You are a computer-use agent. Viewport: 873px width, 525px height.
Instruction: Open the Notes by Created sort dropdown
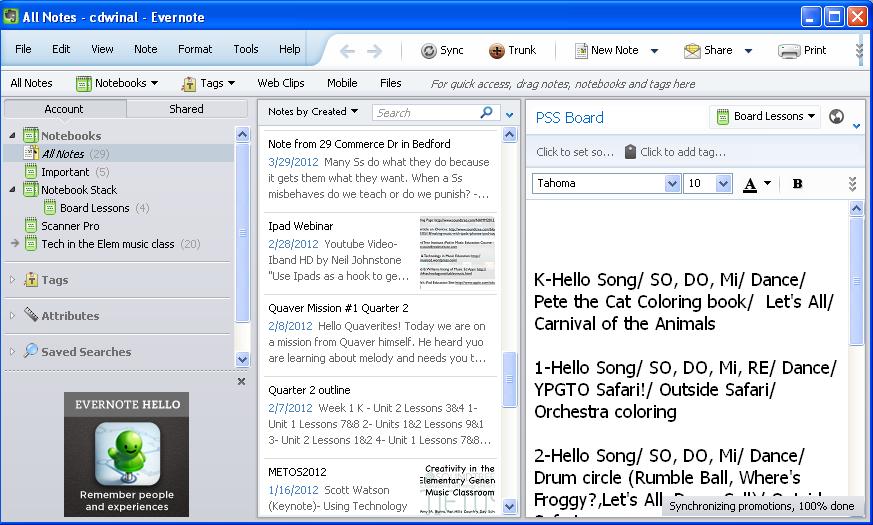click(312, 112)
